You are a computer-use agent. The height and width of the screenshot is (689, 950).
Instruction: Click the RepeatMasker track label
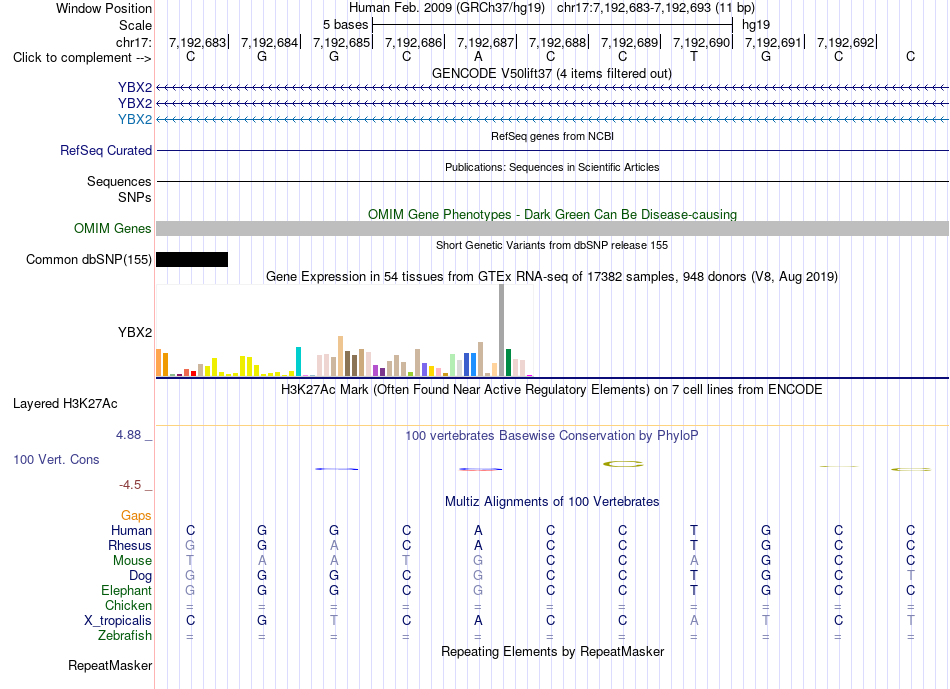coord(110,665)
